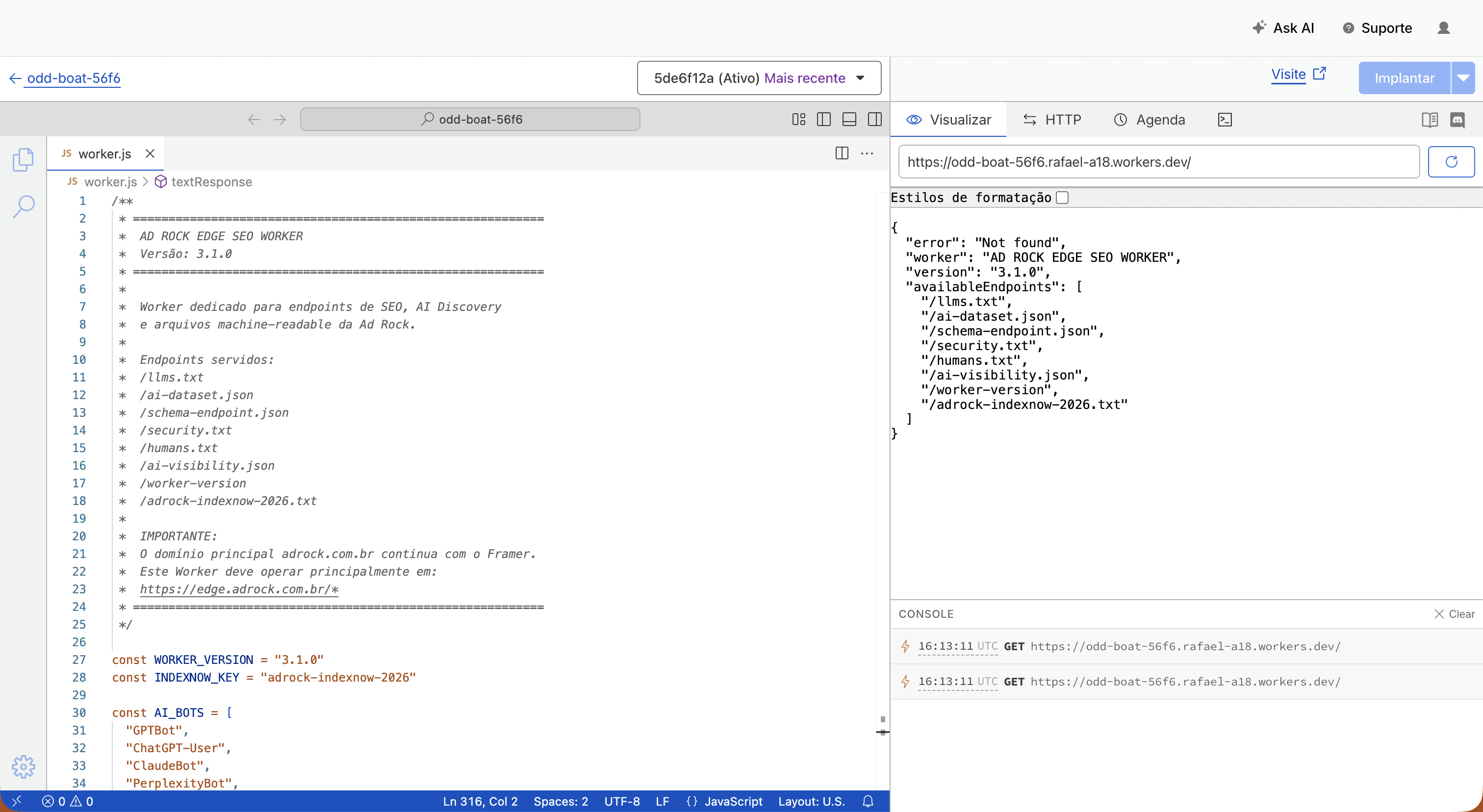Click the Ln 316, Col 2 position indicator

pyautogui.click(x=480, y=801)
